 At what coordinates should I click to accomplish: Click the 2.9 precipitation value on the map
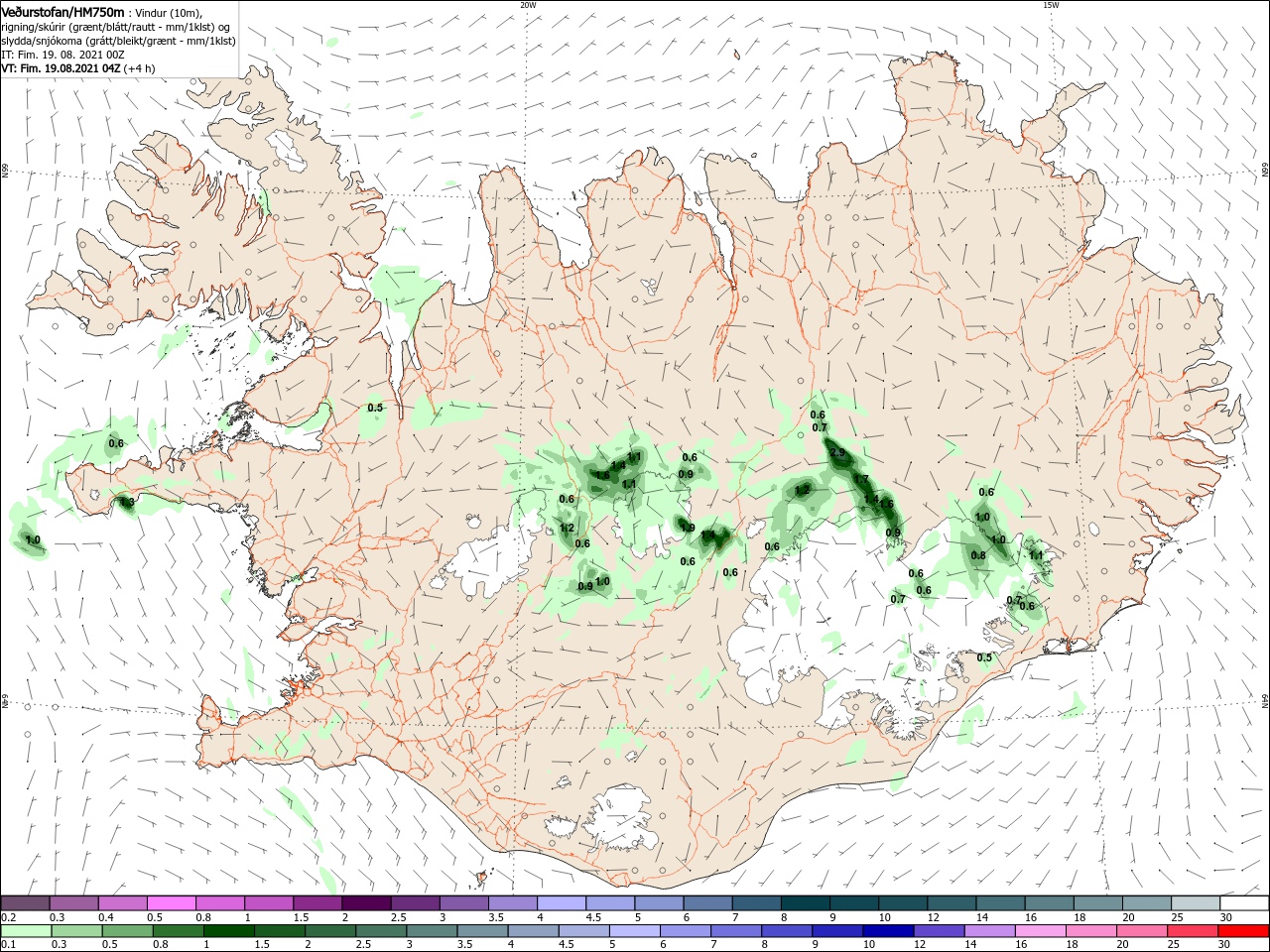[837, 453]
